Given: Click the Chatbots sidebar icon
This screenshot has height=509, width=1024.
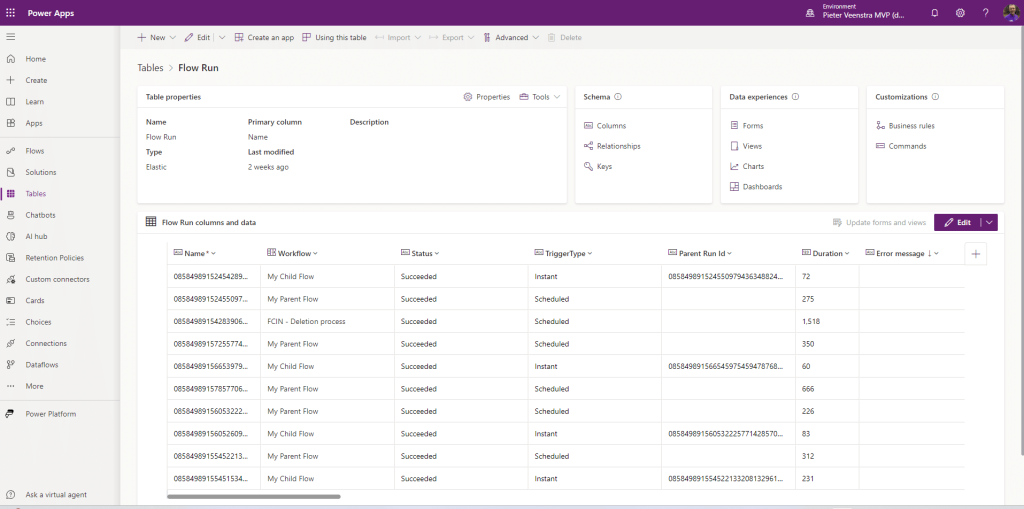Looking at the screenshot, I should pos(10,215).
